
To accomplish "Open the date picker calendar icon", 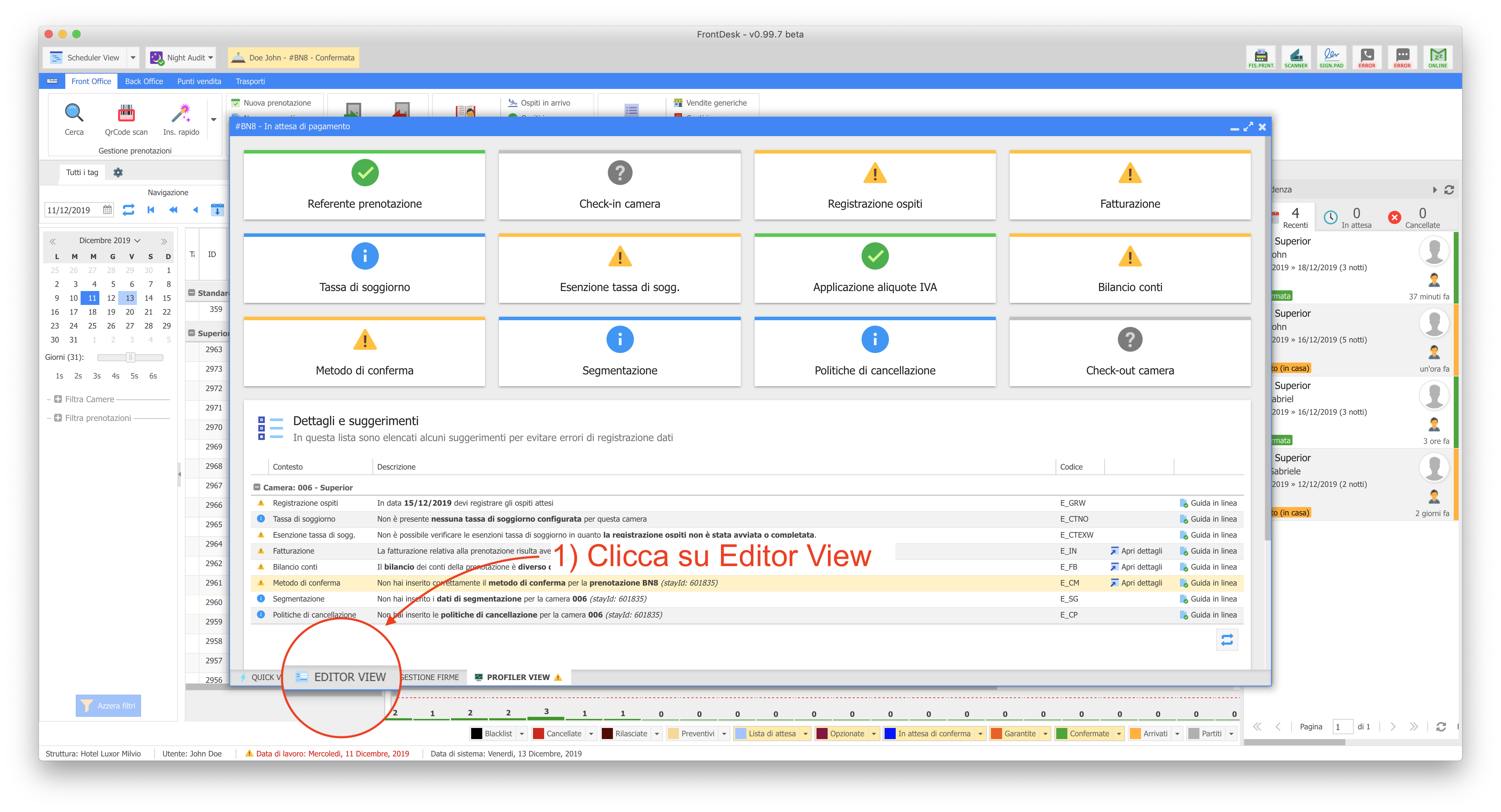I will (107, 210).
